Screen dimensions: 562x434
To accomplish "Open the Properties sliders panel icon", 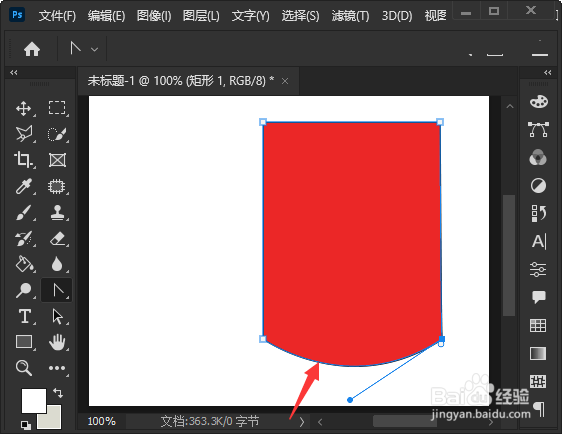I will pos(538,269).
